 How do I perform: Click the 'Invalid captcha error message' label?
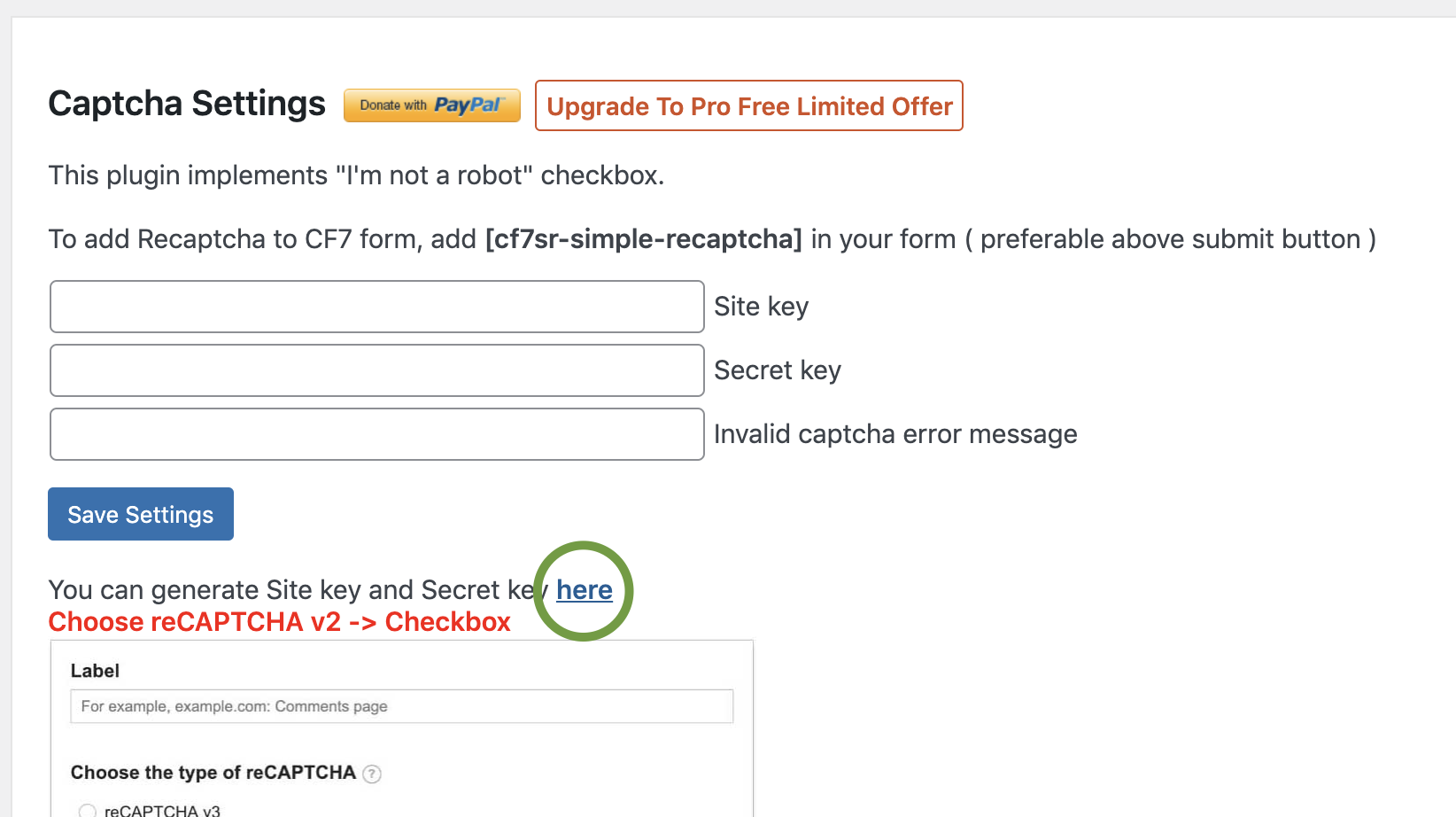[895, 434]
